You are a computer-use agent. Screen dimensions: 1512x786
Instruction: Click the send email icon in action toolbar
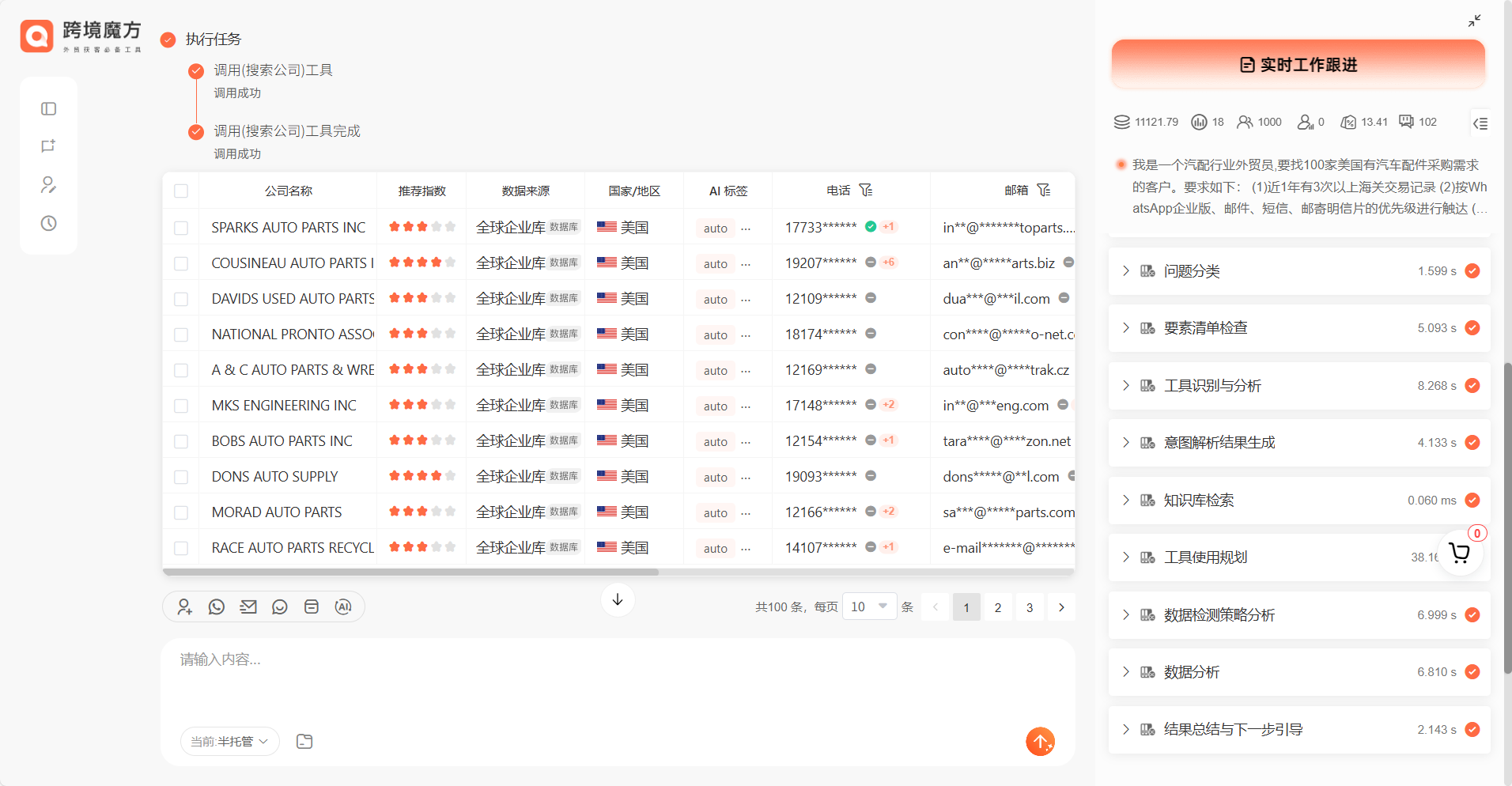(x=248, y=607)
